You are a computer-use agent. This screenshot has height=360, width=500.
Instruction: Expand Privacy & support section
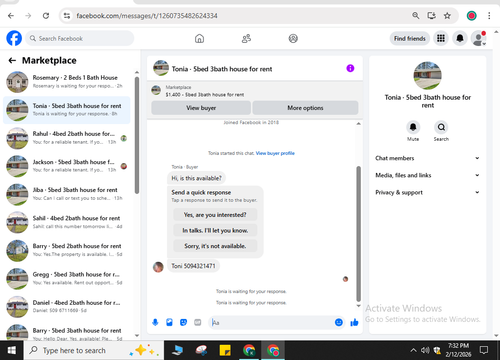(427, 192)
